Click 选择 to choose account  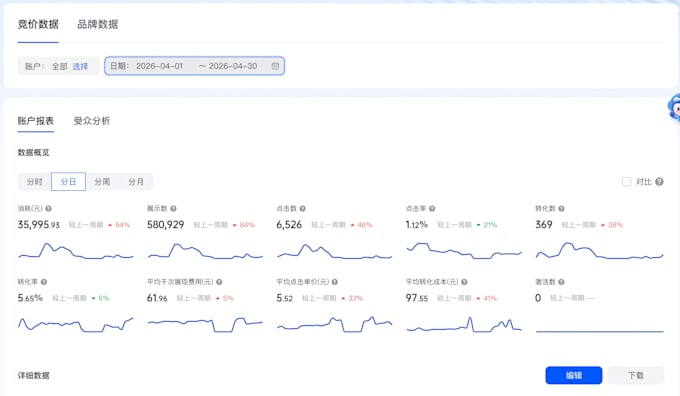(x=80, y=66)
